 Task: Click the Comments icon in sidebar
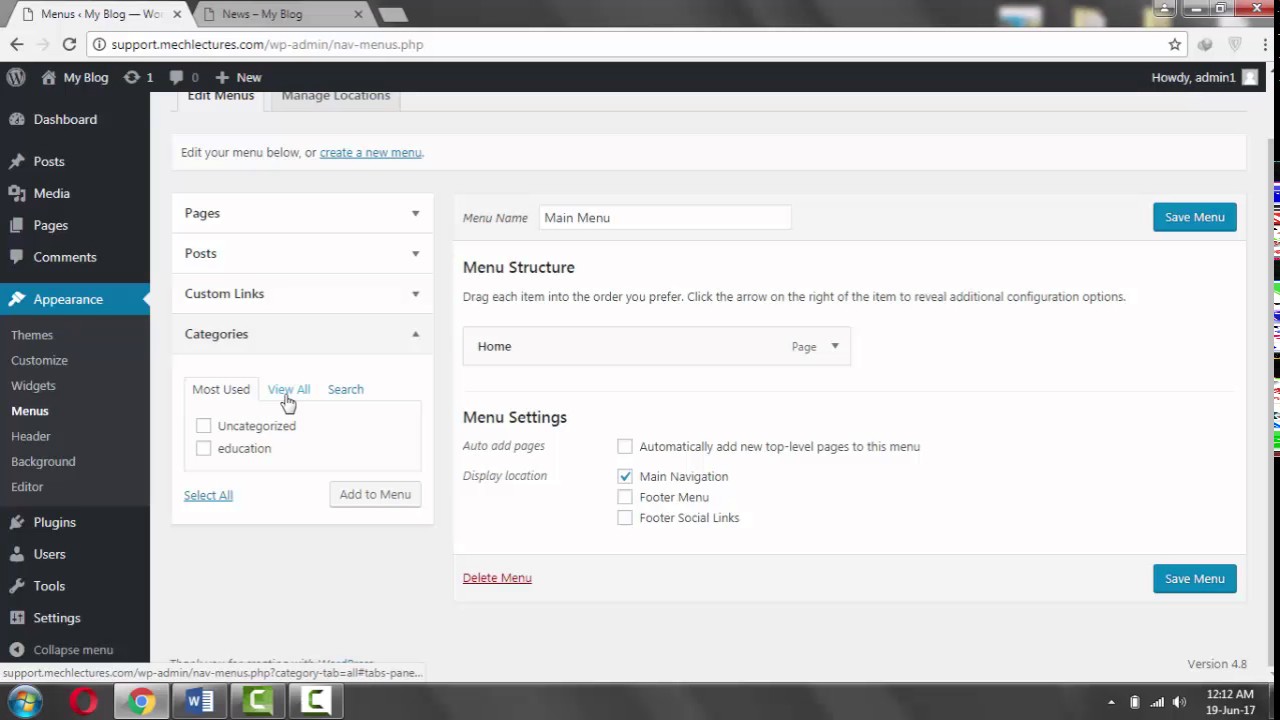tap(17, 257)
